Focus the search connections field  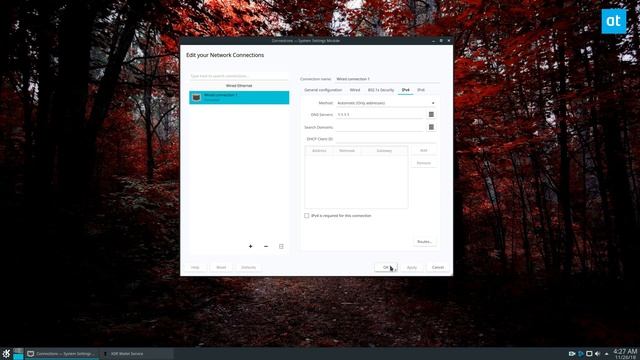239,76
